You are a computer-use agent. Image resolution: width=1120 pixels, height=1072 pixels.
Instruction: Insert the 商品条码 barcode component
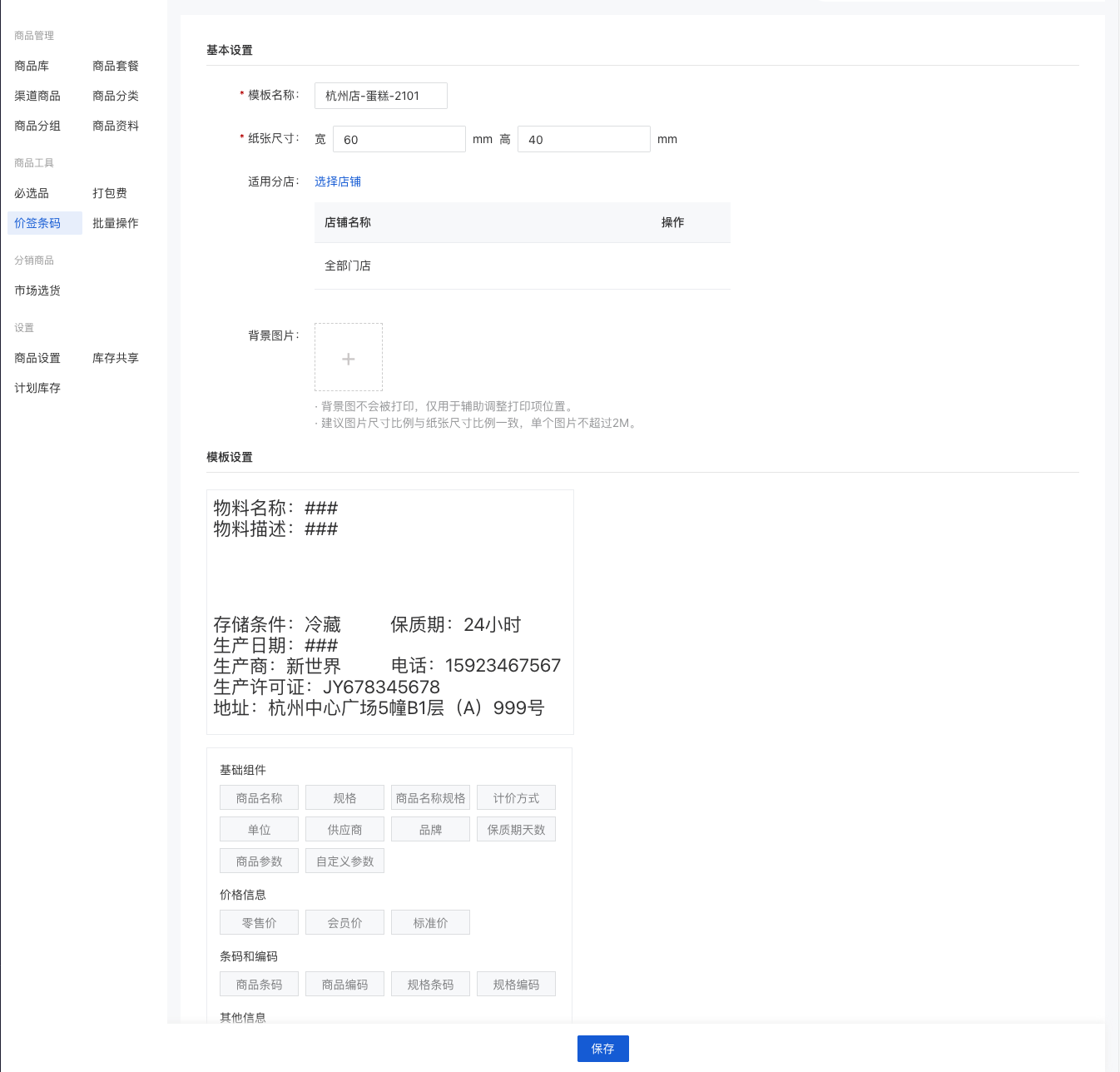(259, 985)
